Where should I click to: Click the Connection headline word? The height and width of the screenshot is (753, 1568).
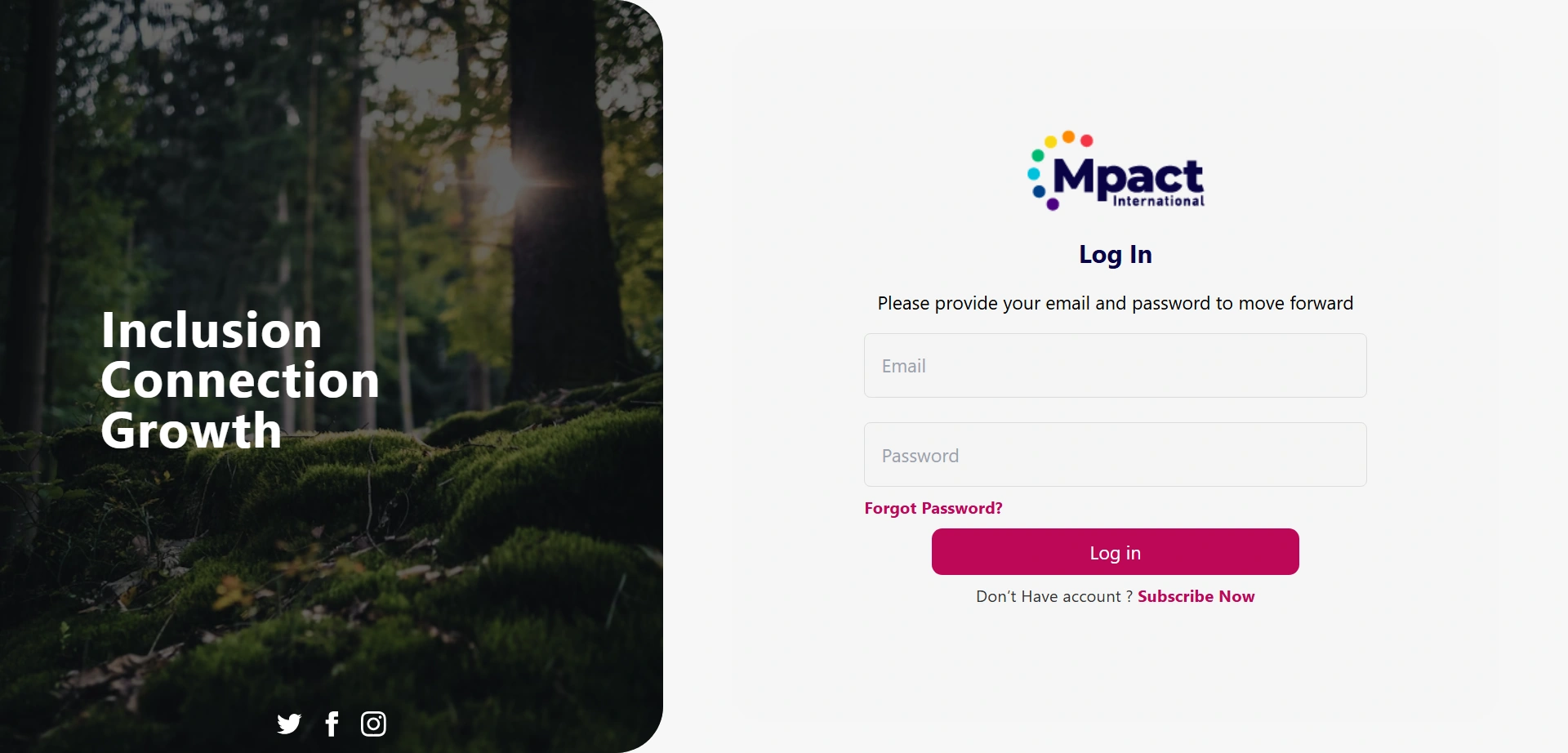(240, 381)
